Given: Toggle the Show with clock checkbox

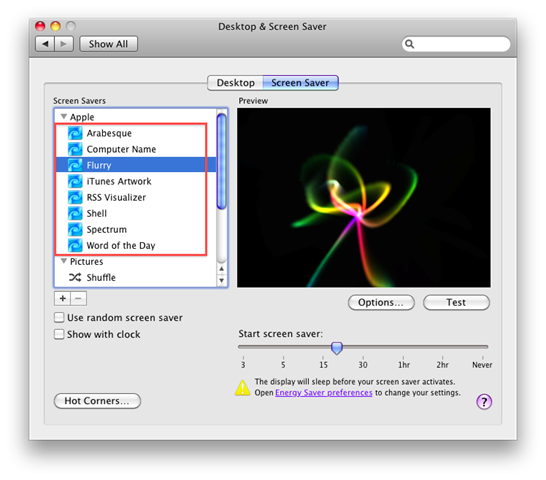Looking at the screenshot, I should coord(59,334).
